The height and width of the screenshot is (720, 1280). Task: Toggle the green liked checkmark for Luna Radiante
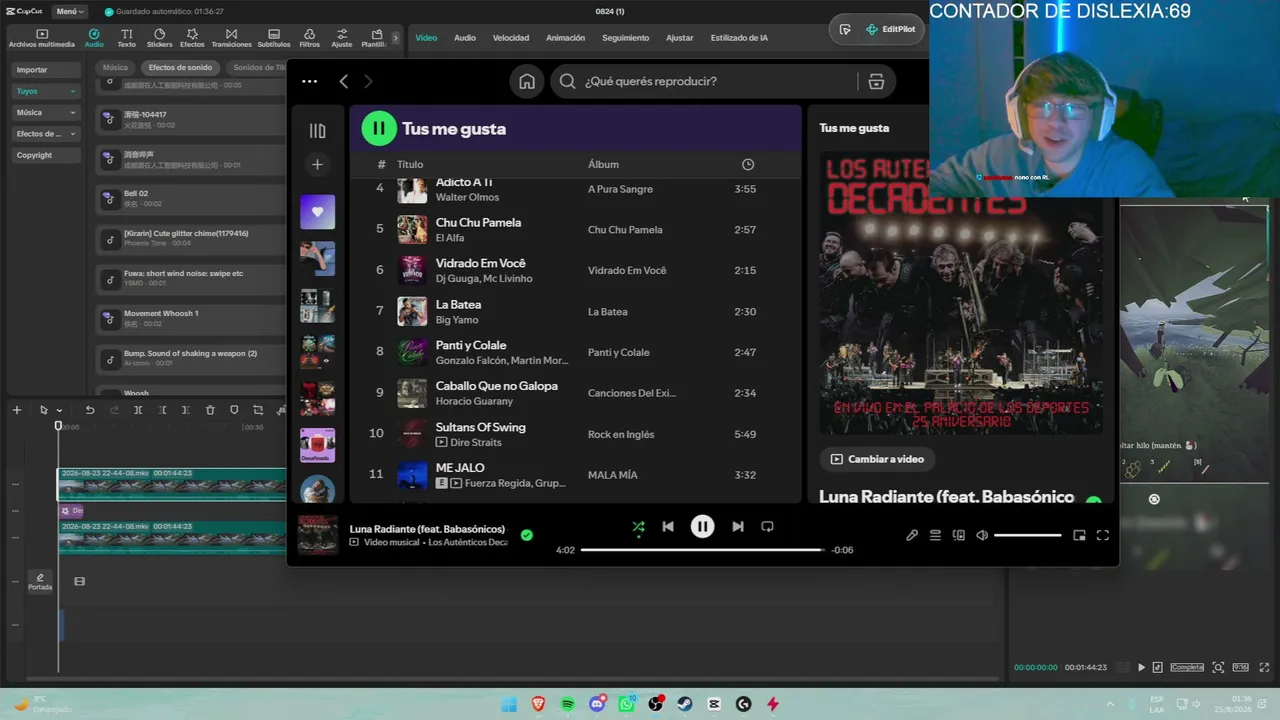(527, 535)
